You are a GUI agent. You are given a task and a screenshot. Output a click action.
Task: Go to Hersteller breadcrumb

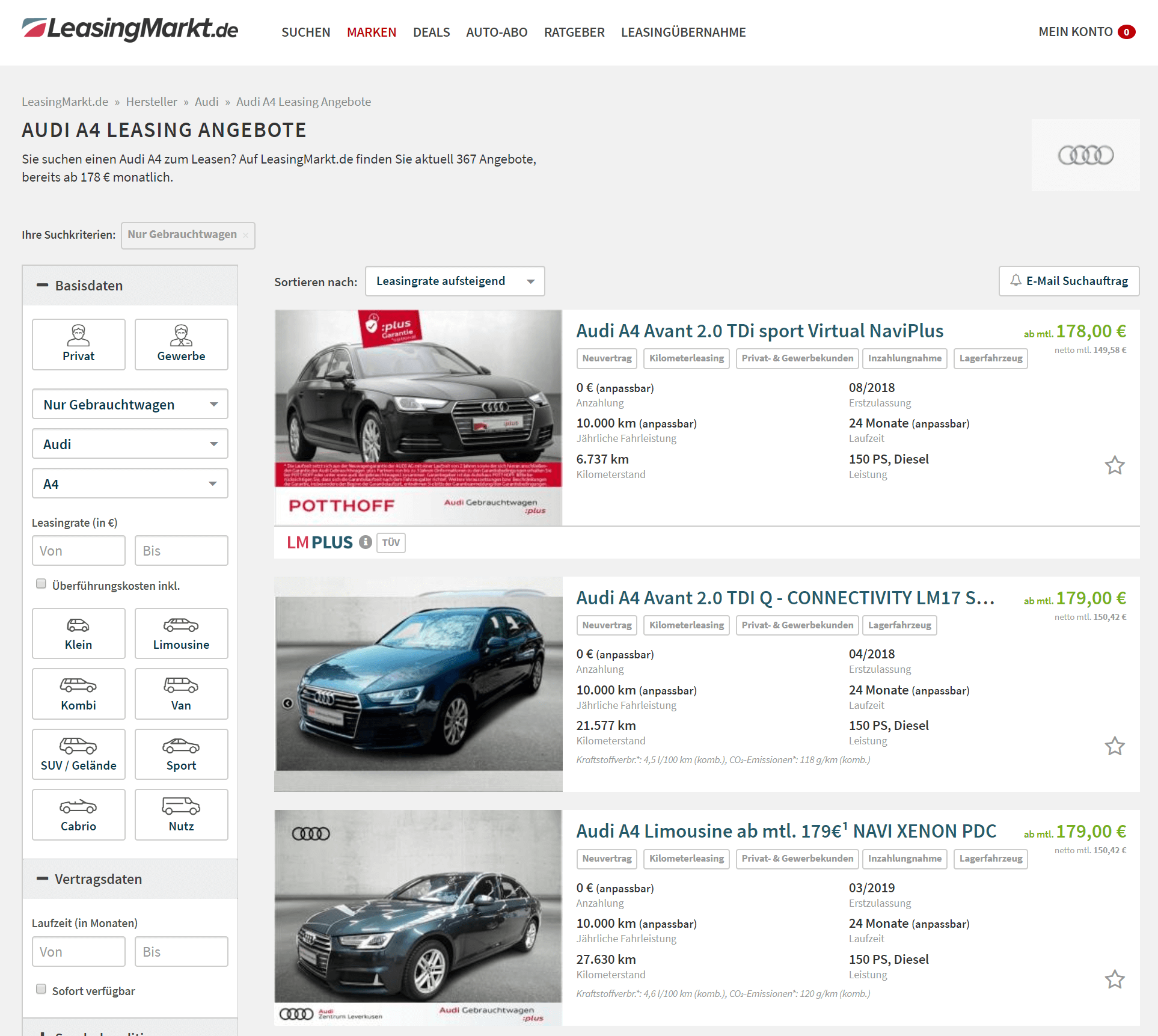coord(152,102)
